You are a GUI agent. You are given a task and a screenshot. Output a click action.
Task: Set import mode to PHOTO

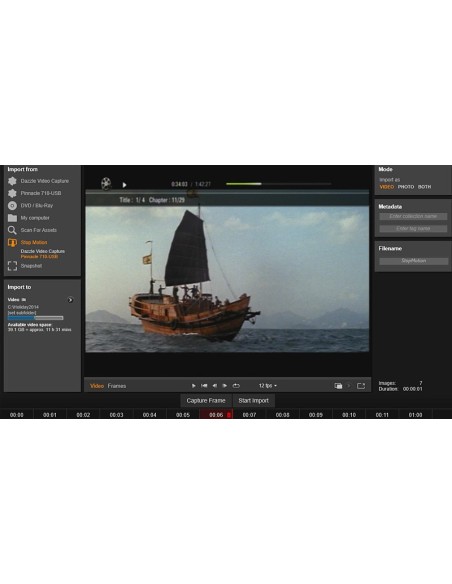click(x=405, y=187)
